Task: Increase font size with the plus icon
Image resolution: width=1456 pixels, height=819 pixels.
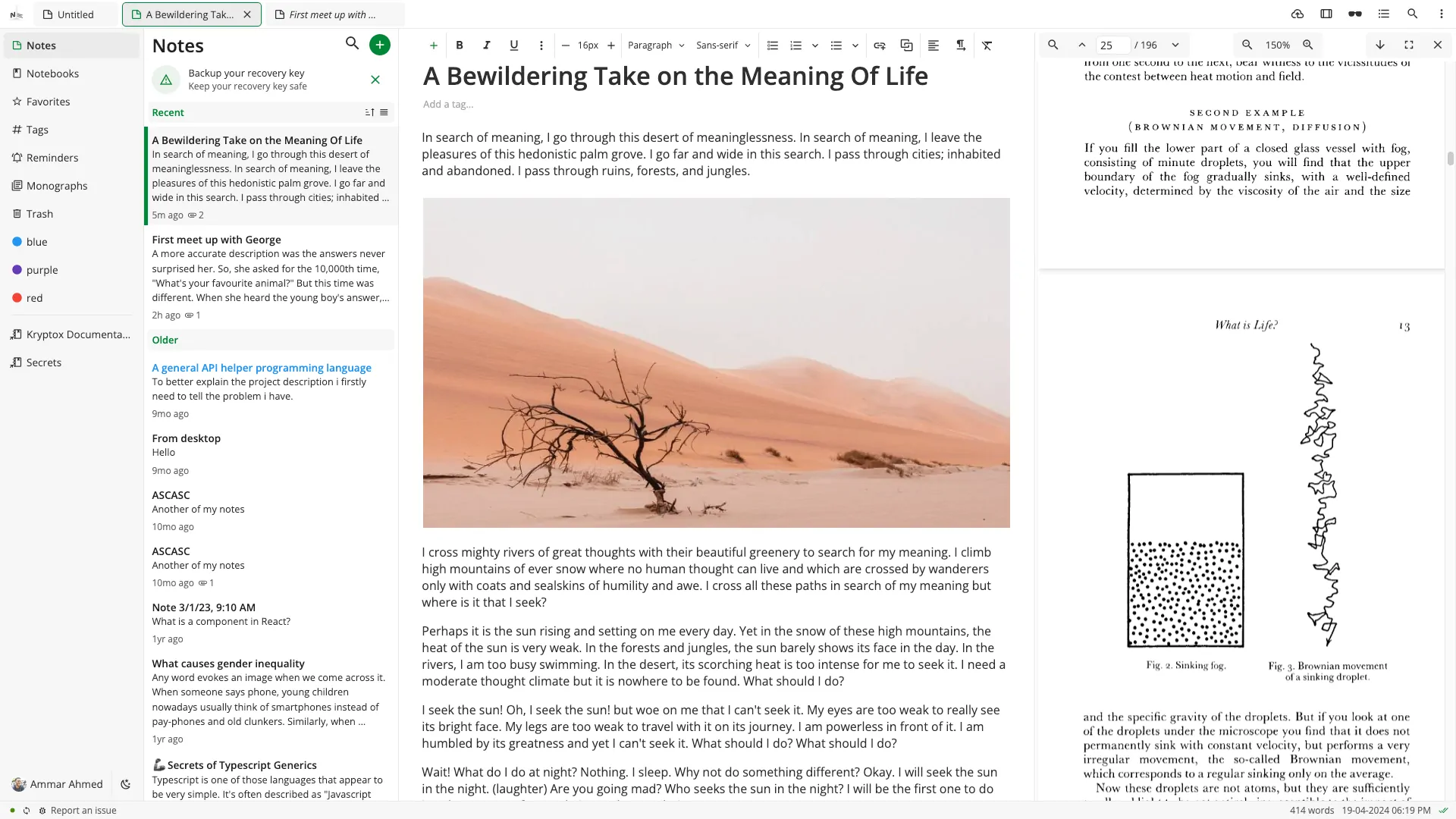Action: point(611,45)
